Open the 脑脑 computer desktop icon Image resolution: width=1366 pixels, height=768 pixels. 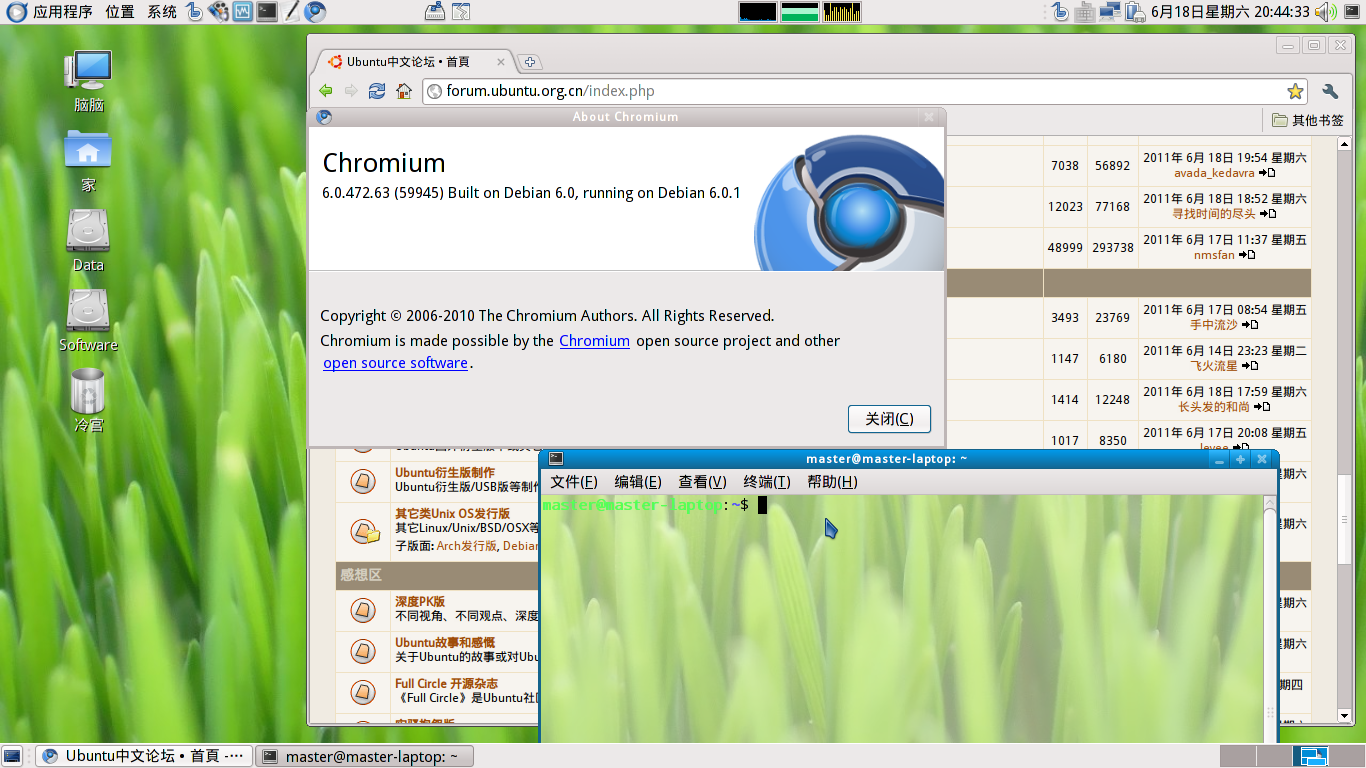[88, 81]
